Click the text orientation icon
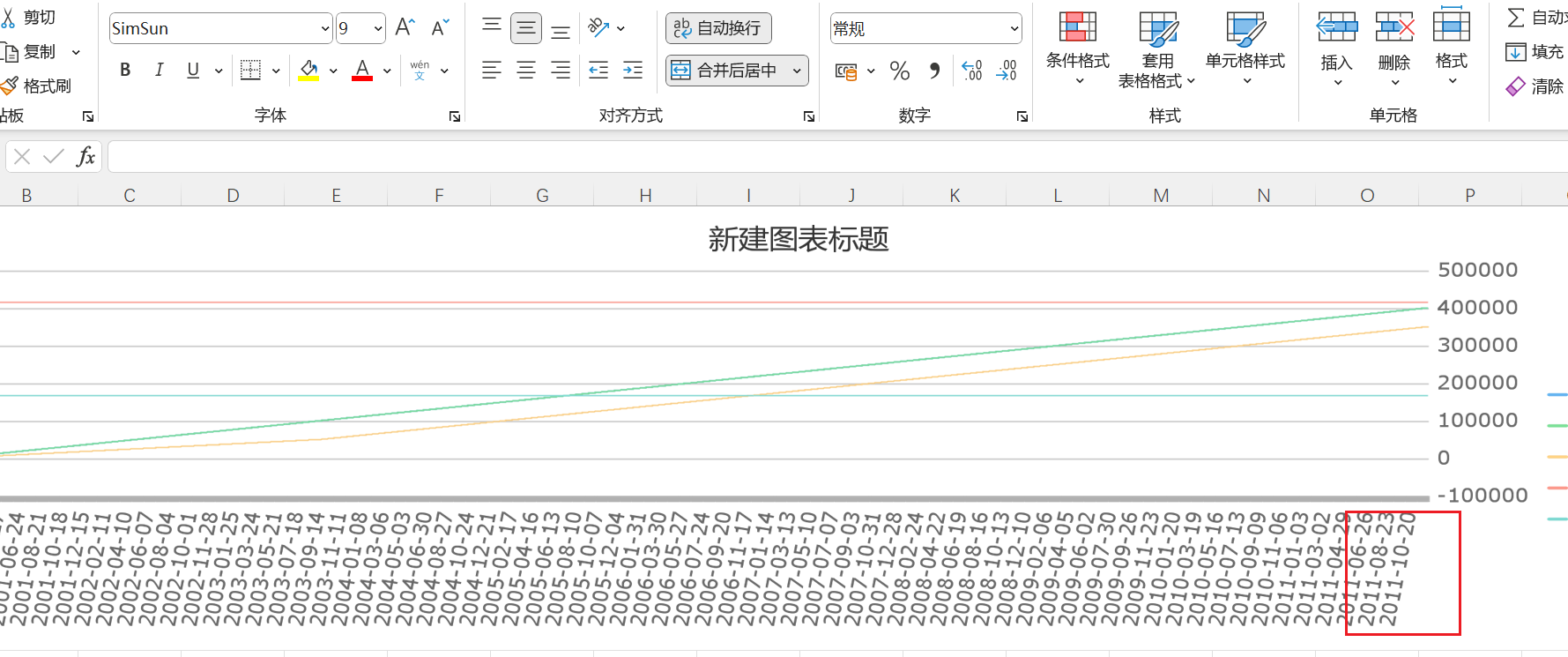1568x657 pixels. point(599,27)
